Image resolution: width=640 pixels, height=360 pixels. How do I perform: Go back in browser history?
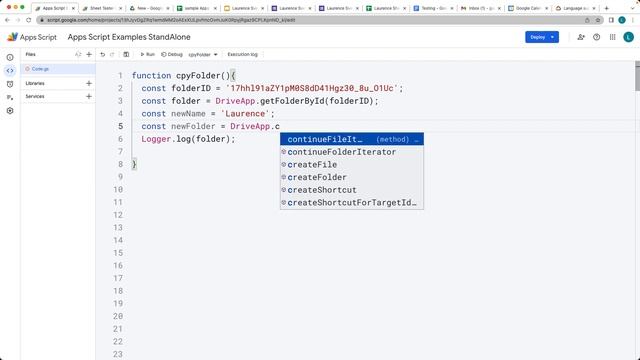(7, 20)
